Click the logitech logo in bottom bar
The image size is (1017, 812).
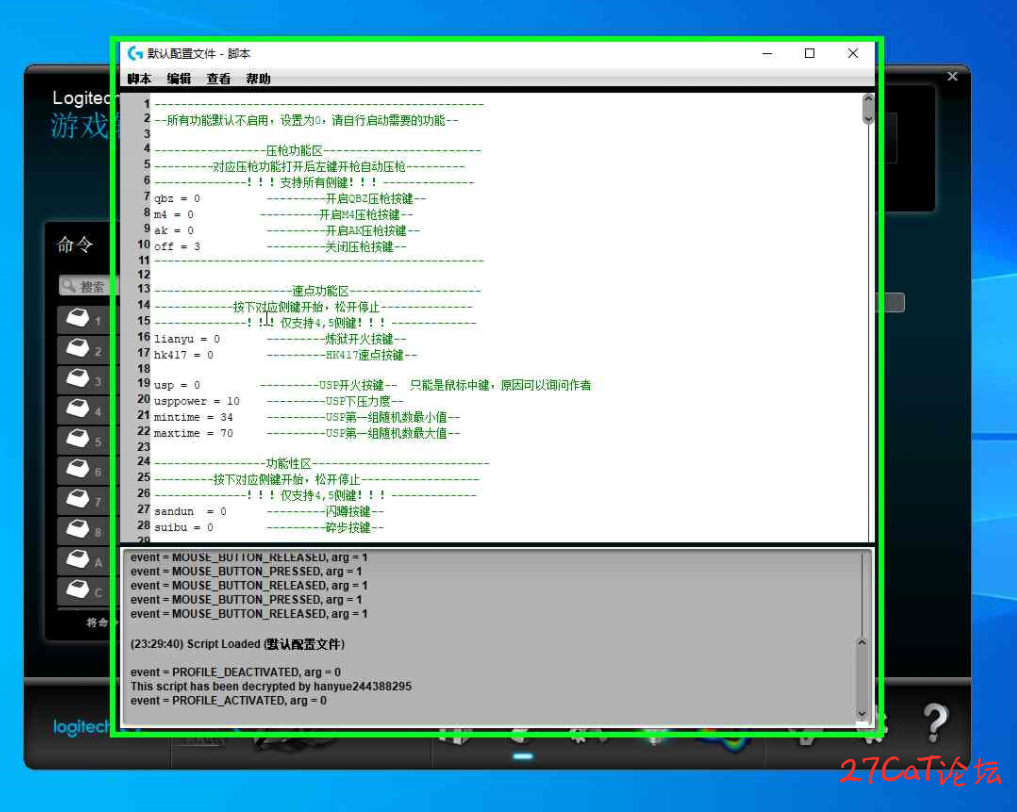[x=81, y=727]
